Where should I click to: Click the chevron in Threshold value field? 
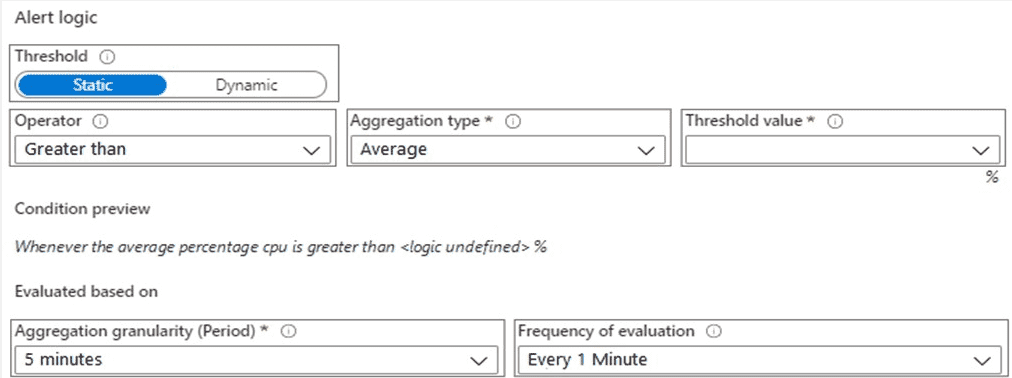pos(981,150)
